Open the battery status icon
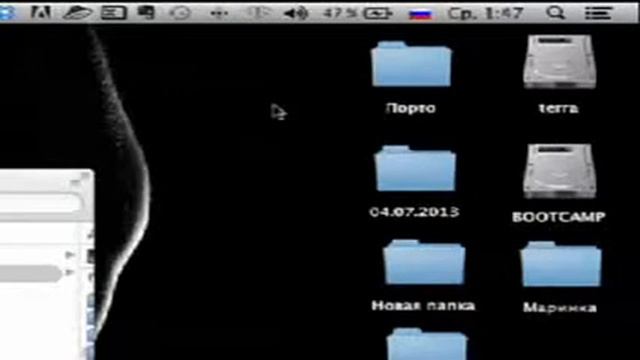Screen dimensions: 640x360 click(x=378, y=13)
